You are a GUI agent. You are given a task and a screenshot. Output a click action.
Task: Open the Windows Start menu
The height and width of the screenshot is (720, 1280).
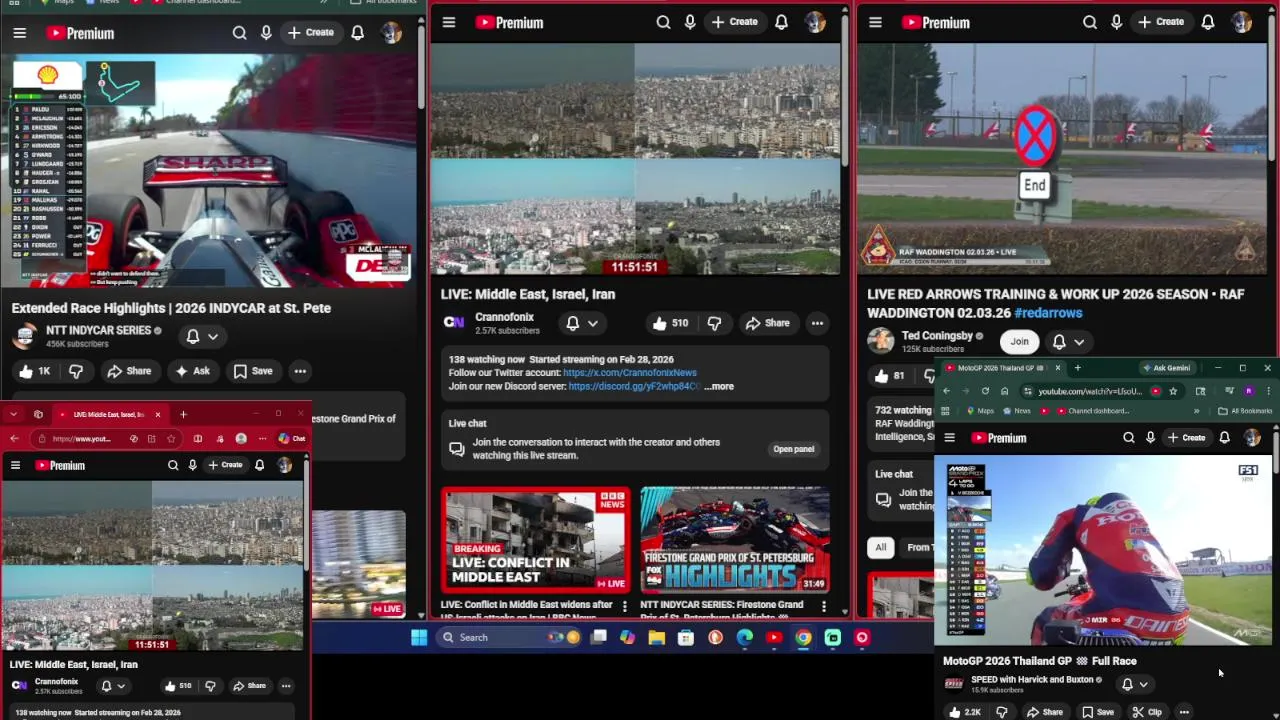pos(419,637)
